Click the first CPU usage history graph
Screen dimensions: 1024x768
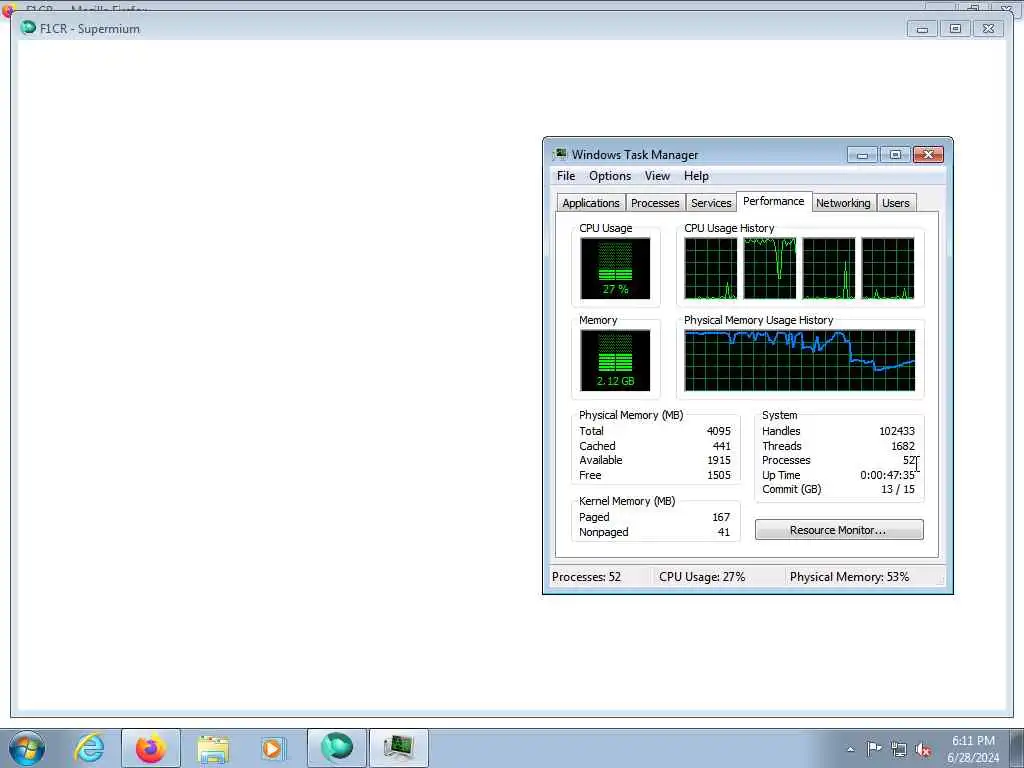[711, 268]
